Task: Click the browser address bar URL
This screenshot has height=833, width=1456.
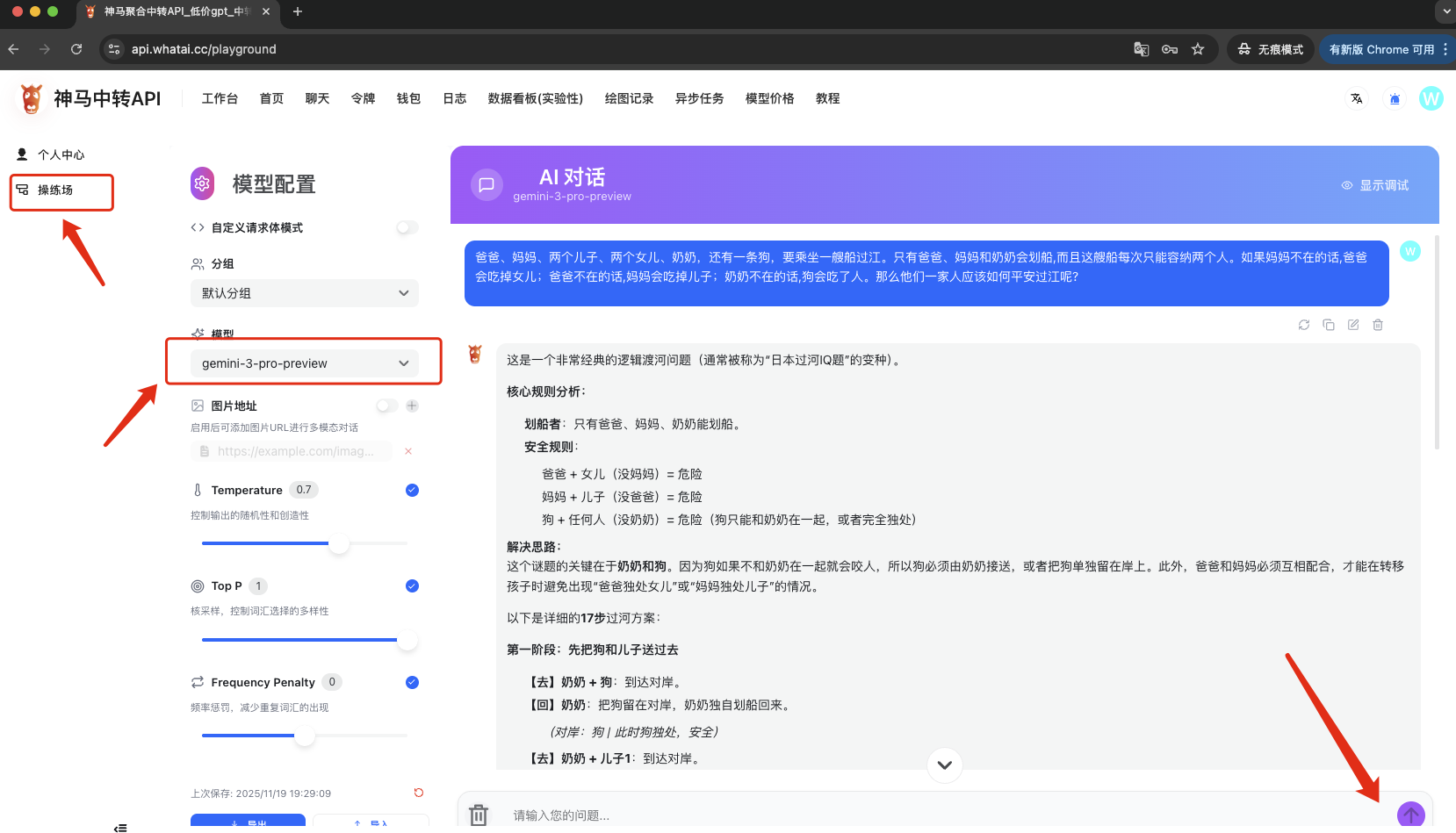Action: tap(204, 49)
